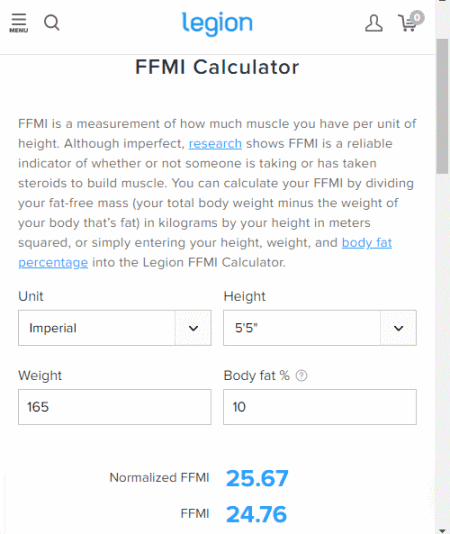Screen dimensions: 450x534
Task: Expand the Height dropdown arrow
Action: pos(399,328)
